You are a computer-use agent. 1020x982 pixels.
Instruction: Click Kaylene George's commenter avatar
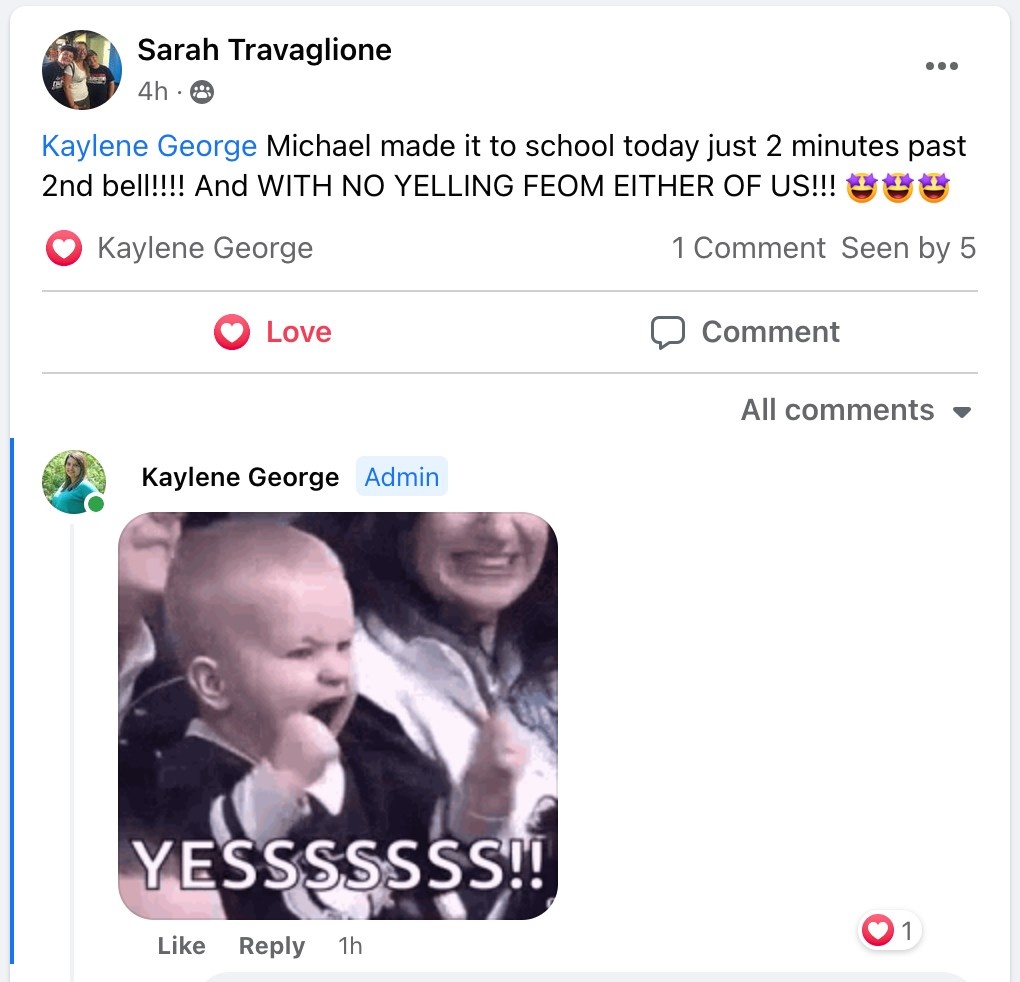coord(74,482)
